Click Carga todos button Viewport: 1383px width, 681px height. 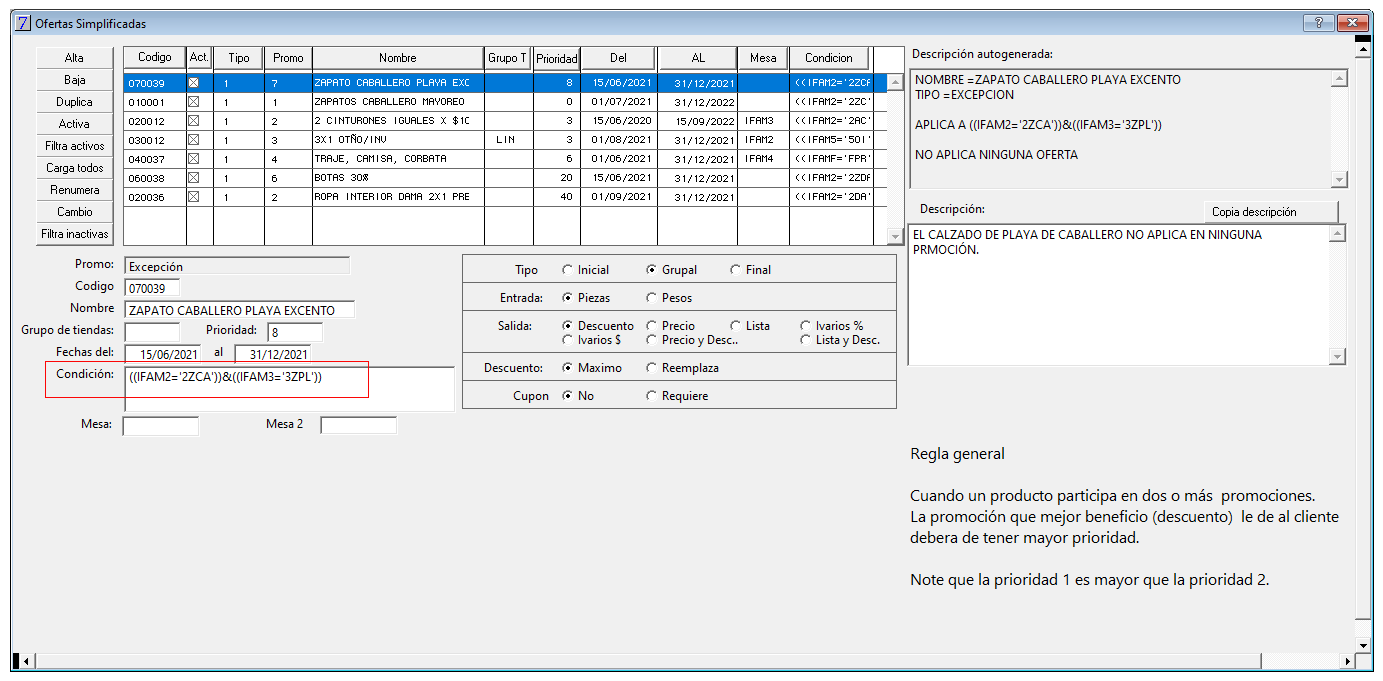point(74,168)
